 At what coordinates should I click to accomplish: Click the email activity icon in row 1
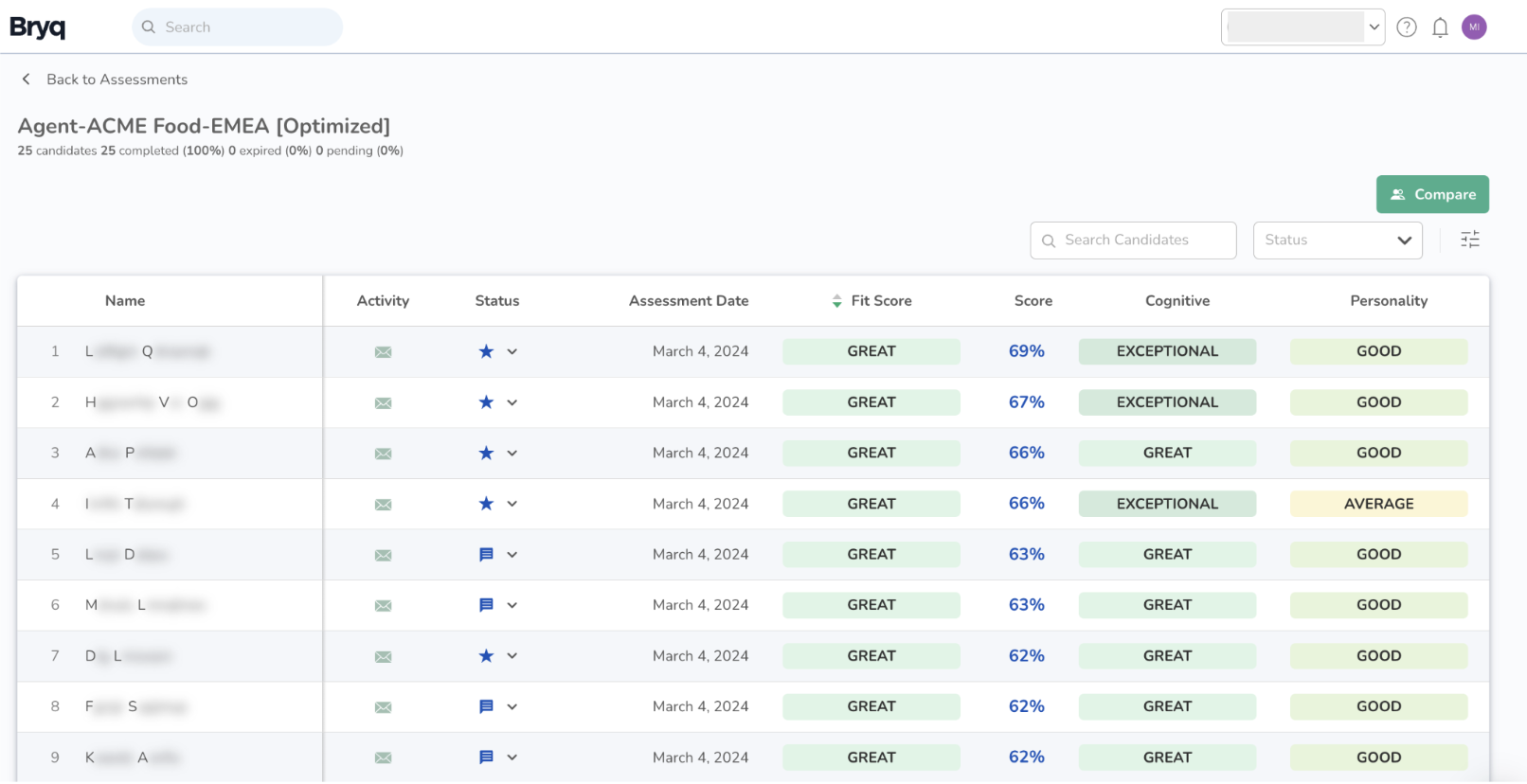[x=383, y=352]
